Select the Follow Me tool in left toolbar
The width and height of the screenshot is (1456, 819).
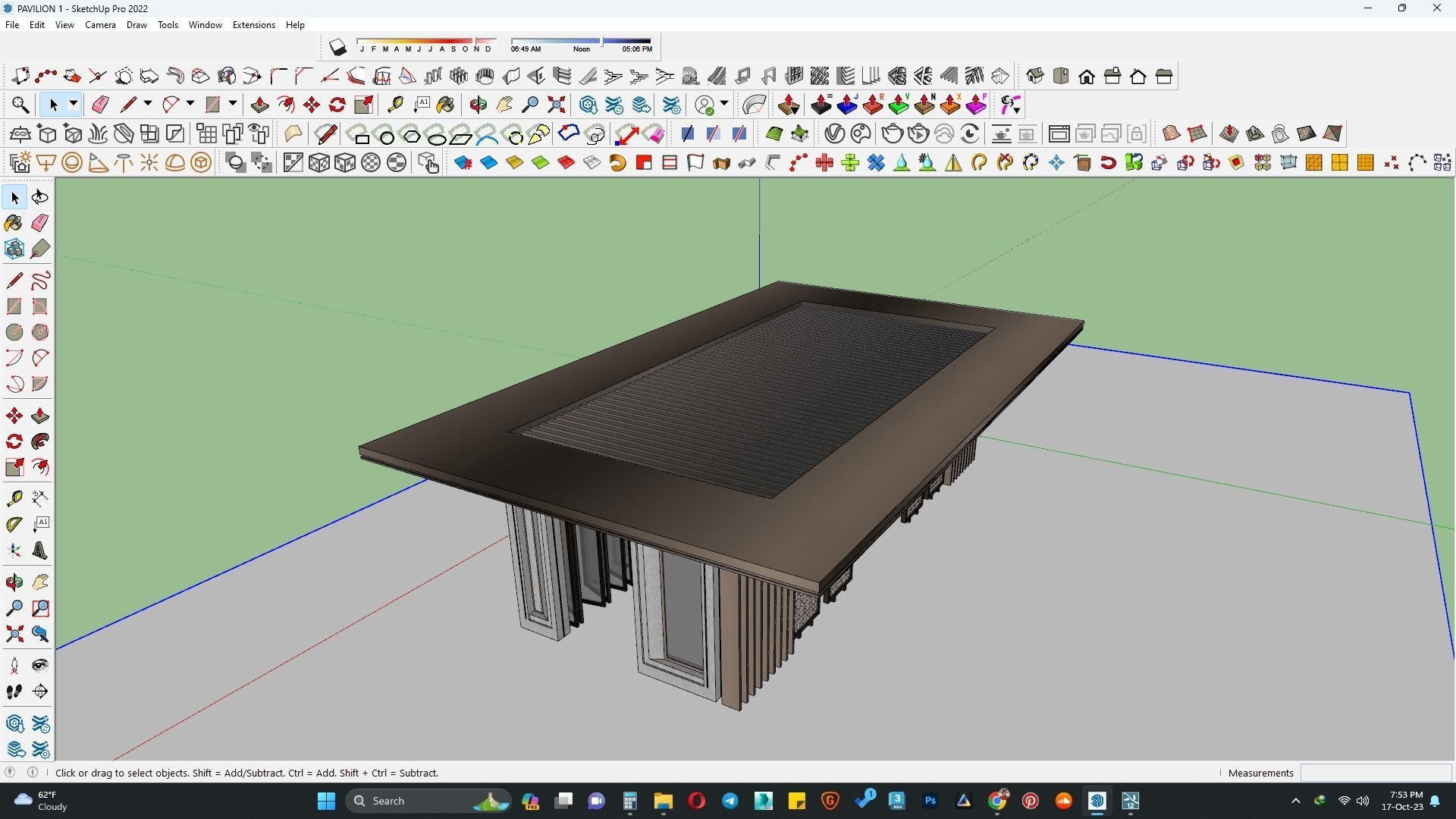(40, 441)
